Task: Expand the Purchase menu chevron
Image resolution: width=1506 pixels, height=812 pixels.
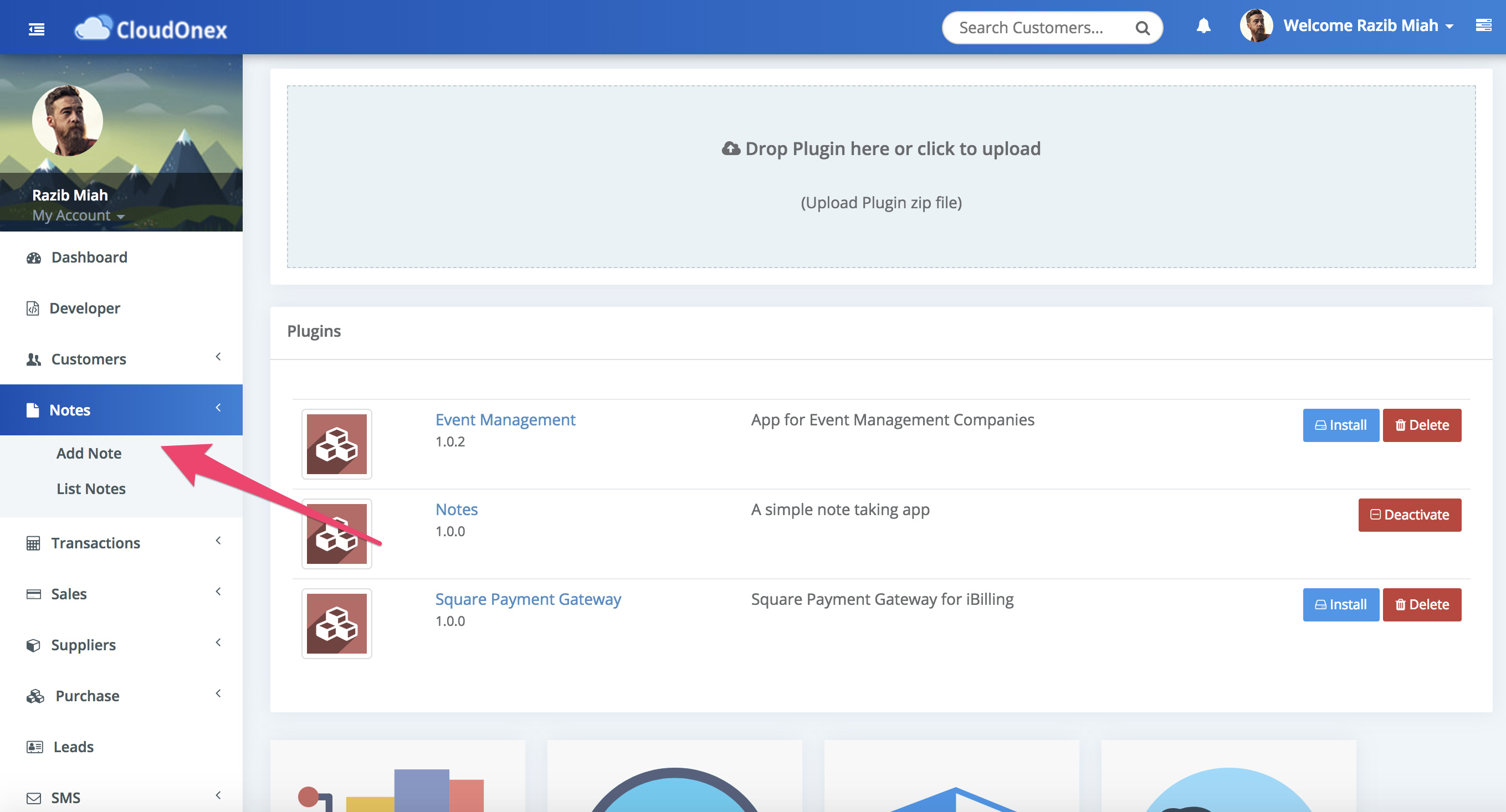Action: (x=218, y=693)
